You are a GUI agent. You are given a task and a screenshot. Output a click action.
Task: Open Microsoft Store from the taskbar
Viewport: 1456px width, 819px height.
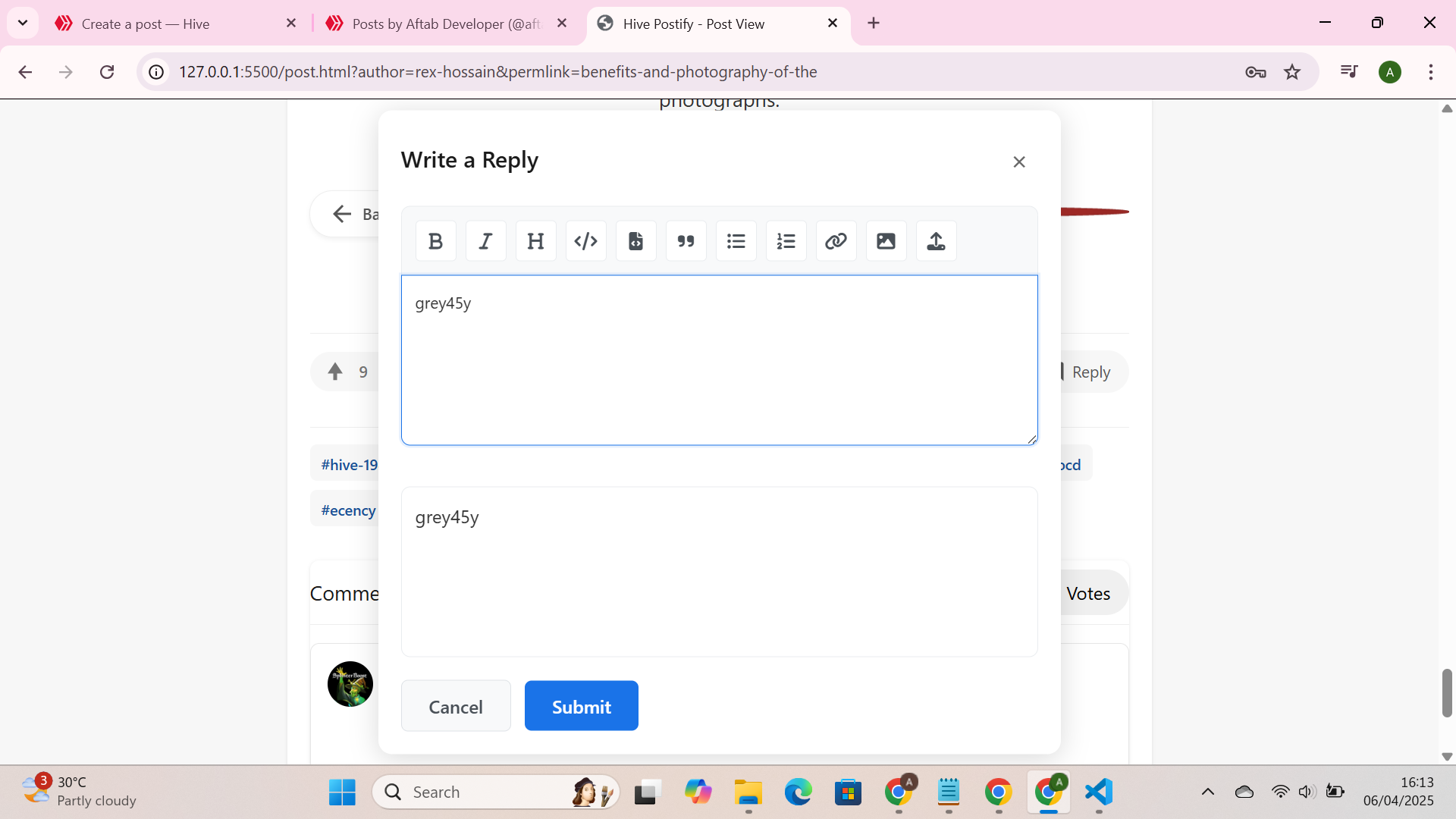tap(848, 792)
